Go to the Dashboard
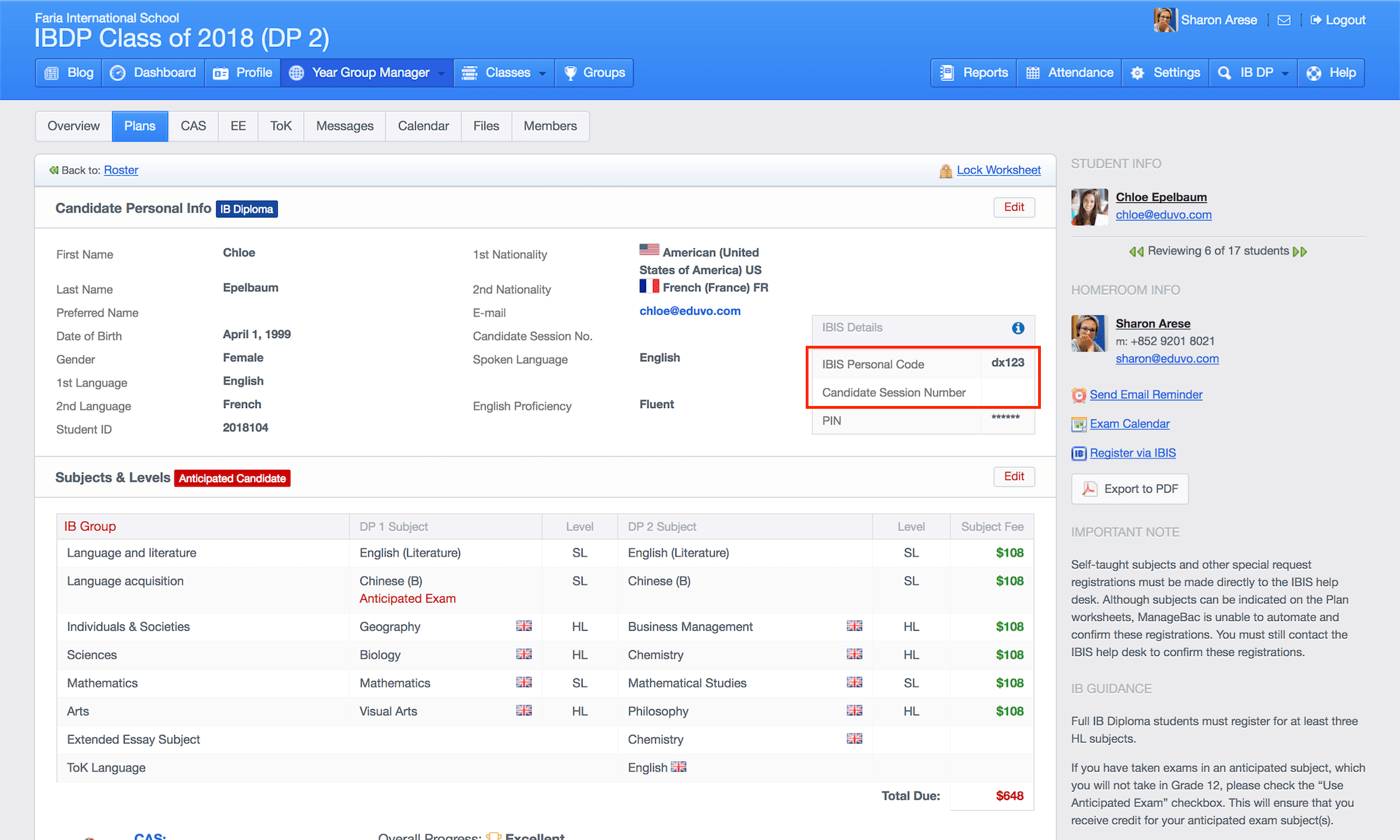The height and width of the screenshot is (840, 1400). click(154, 73)
